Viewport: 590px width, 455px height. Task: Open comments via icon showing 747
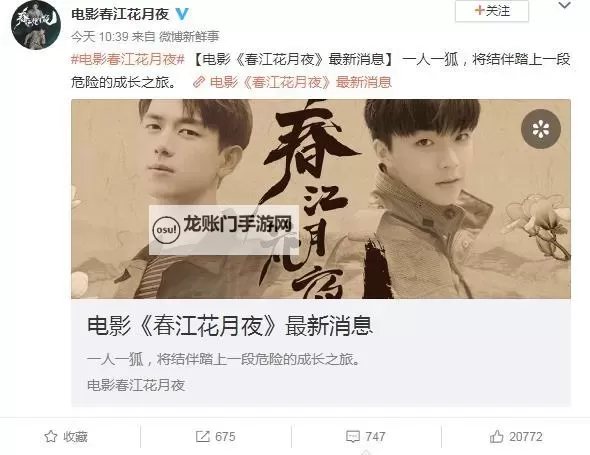pyautogui.click(x=366, y=437)
